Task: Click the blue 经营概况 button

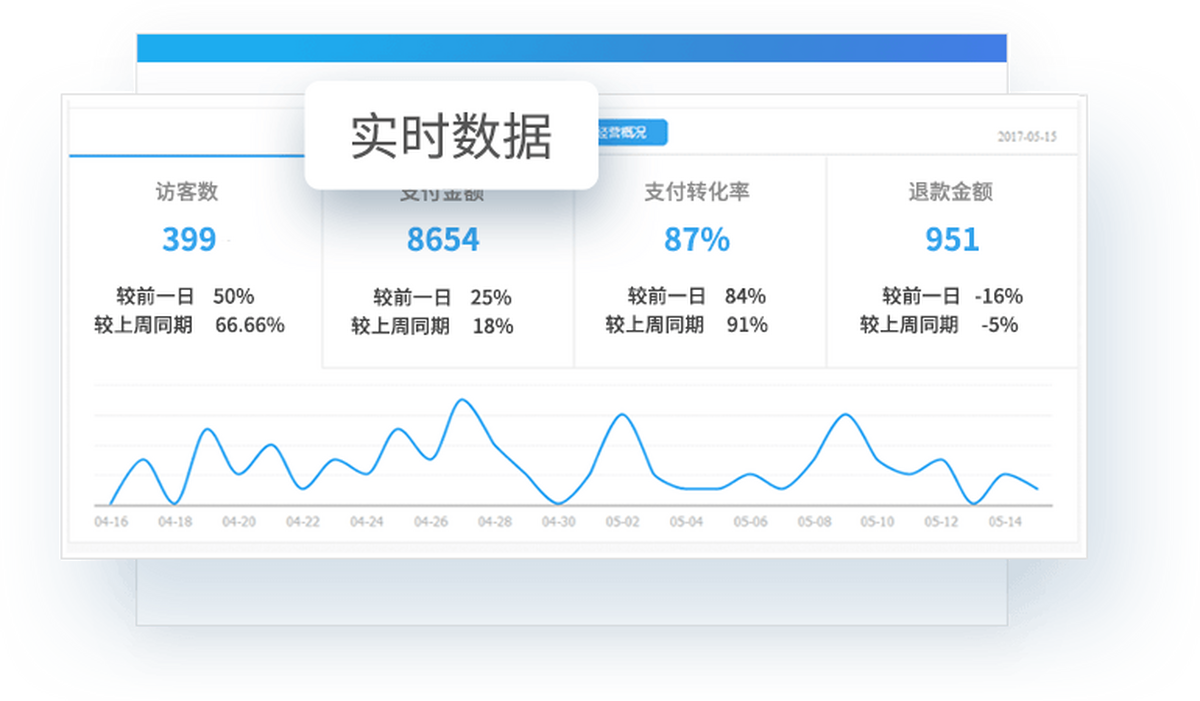Action: [x=632, y=133]
